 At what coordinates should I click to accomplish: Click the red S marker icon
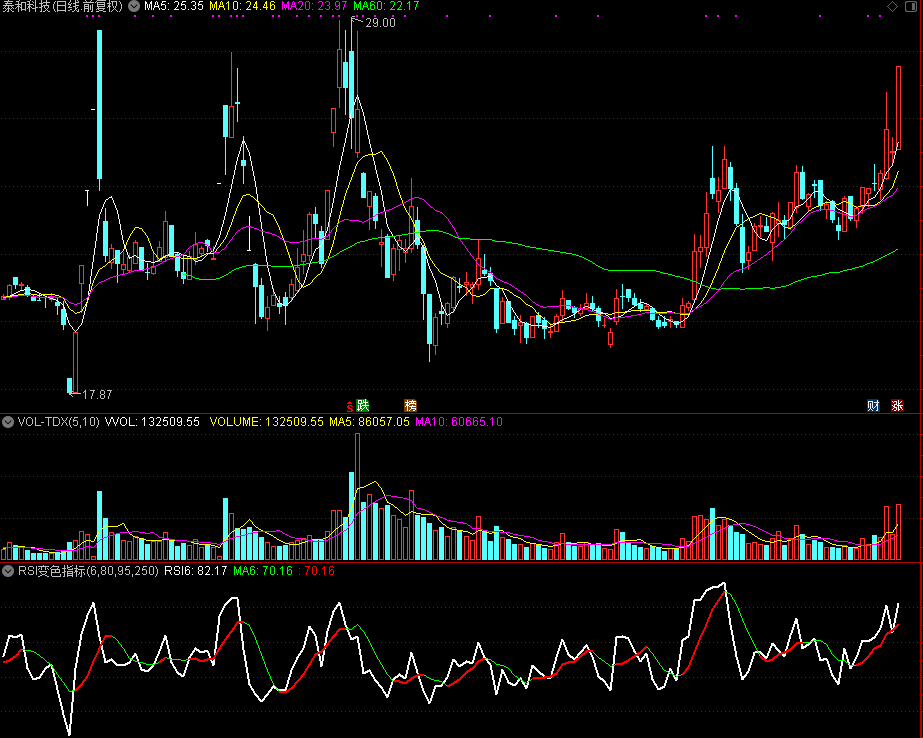pyautogui.click(x=350, y=406)
